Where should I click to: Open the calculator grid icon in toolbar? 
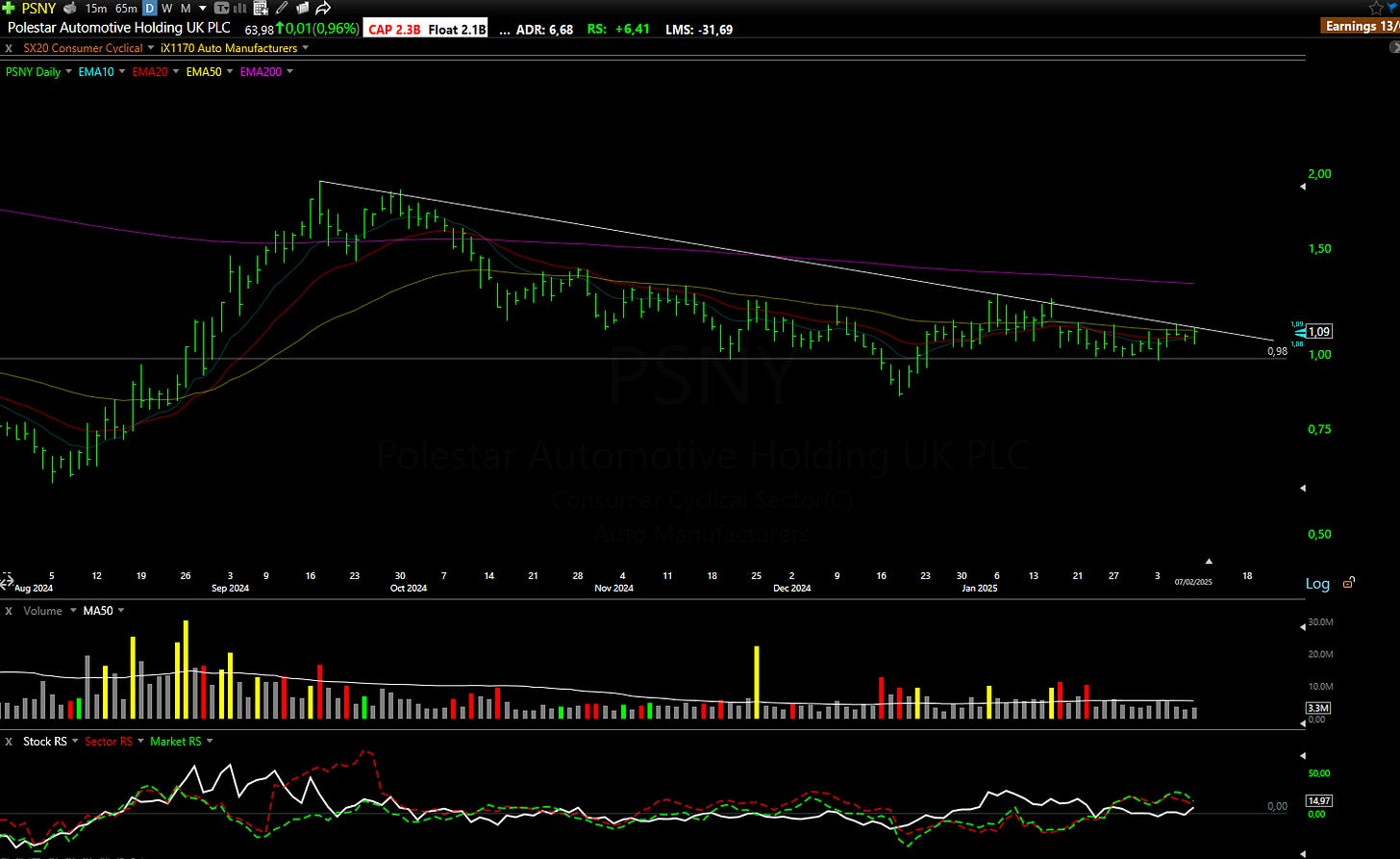(261, 8)
